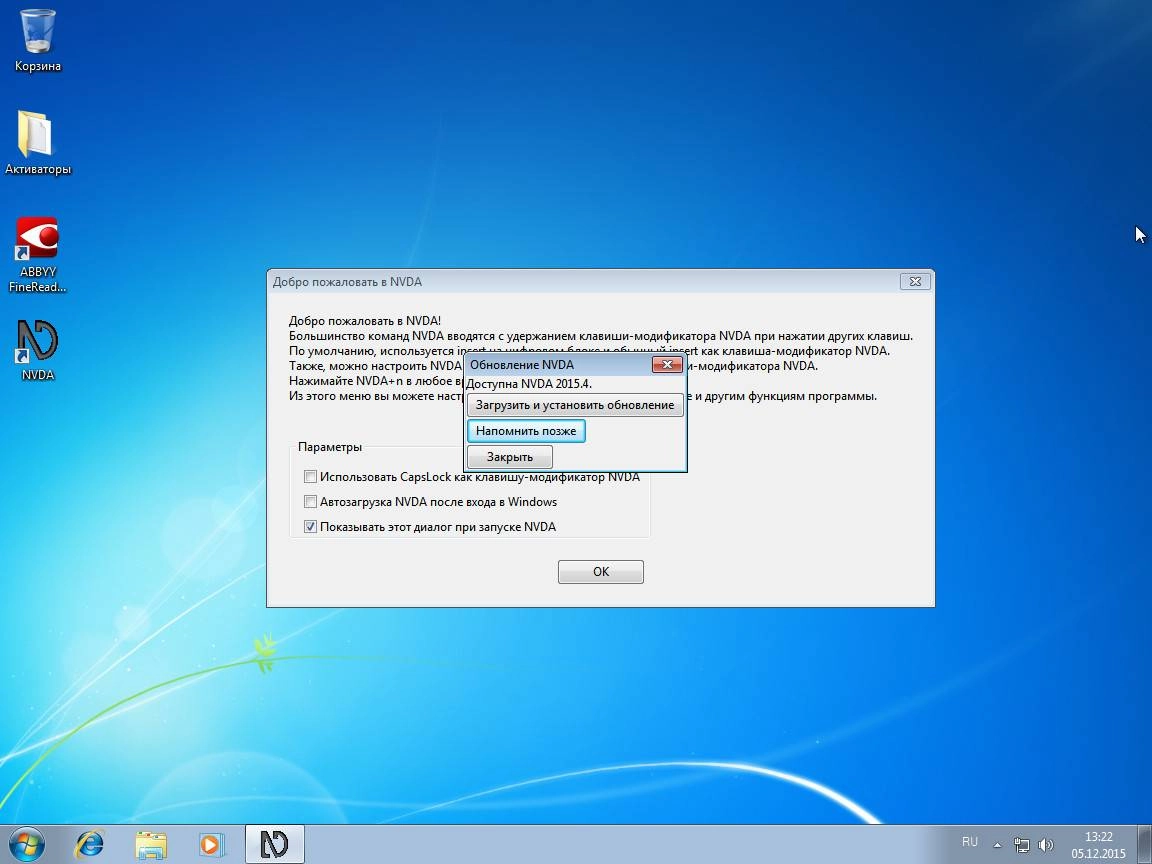This screenshot has width=1152, height=864.
Task: Click the Доступна NVDA 2015.4 message
Action: [529, 384]
